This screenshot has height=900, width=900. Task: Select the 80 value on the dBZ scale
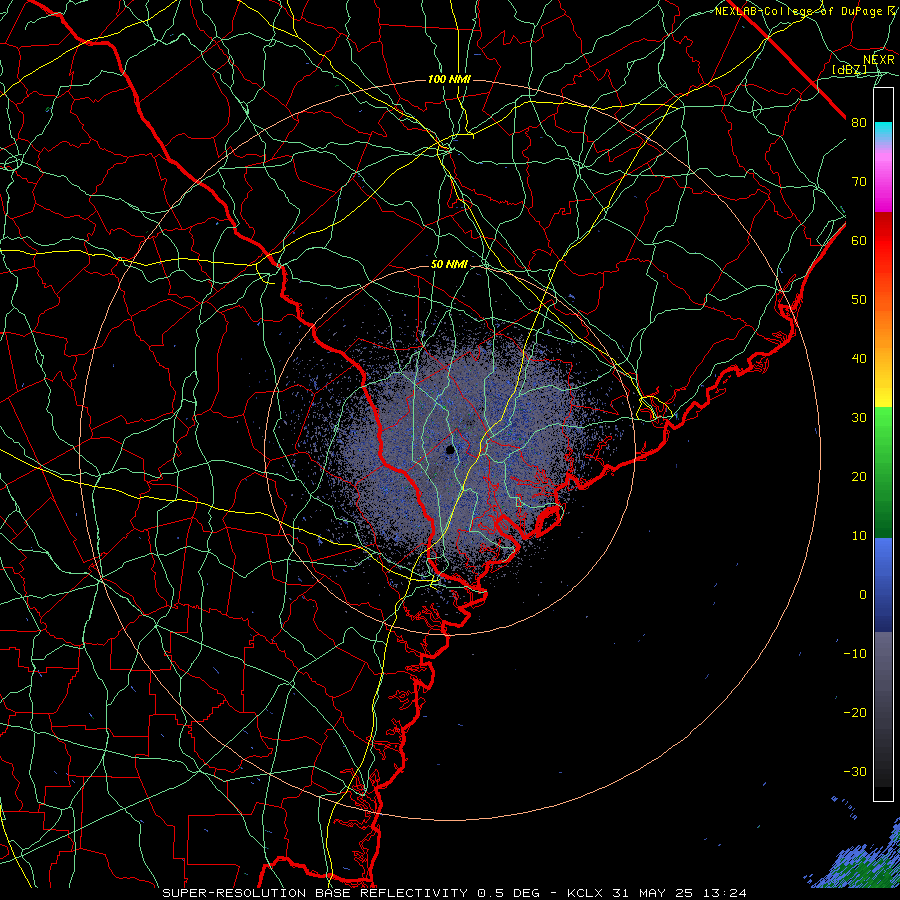click(x=859, y=123)
